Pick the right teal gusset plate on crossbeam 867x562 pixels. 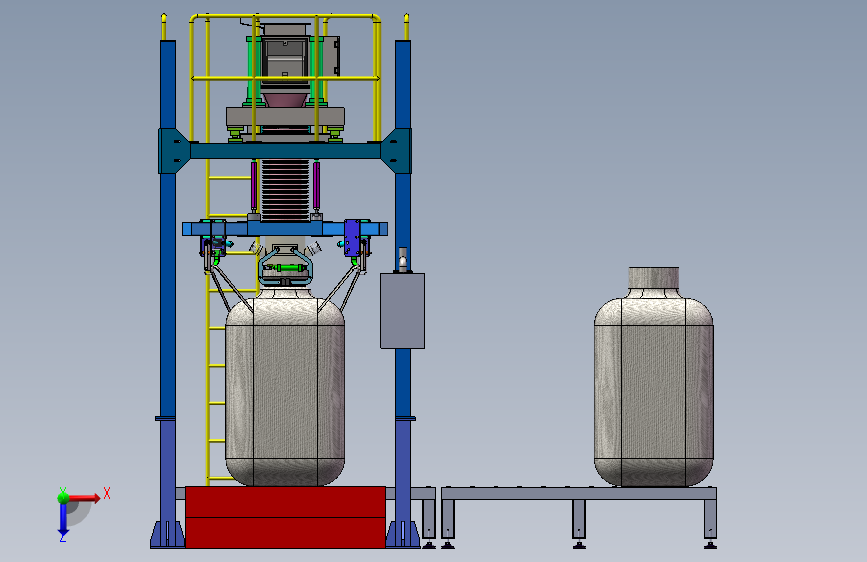[x=396, y=151]
